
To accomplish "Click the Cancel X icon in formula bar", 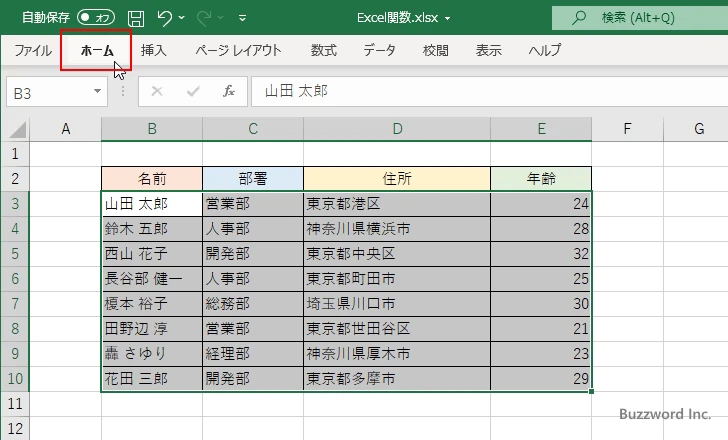I will click(x=157, y=91).
